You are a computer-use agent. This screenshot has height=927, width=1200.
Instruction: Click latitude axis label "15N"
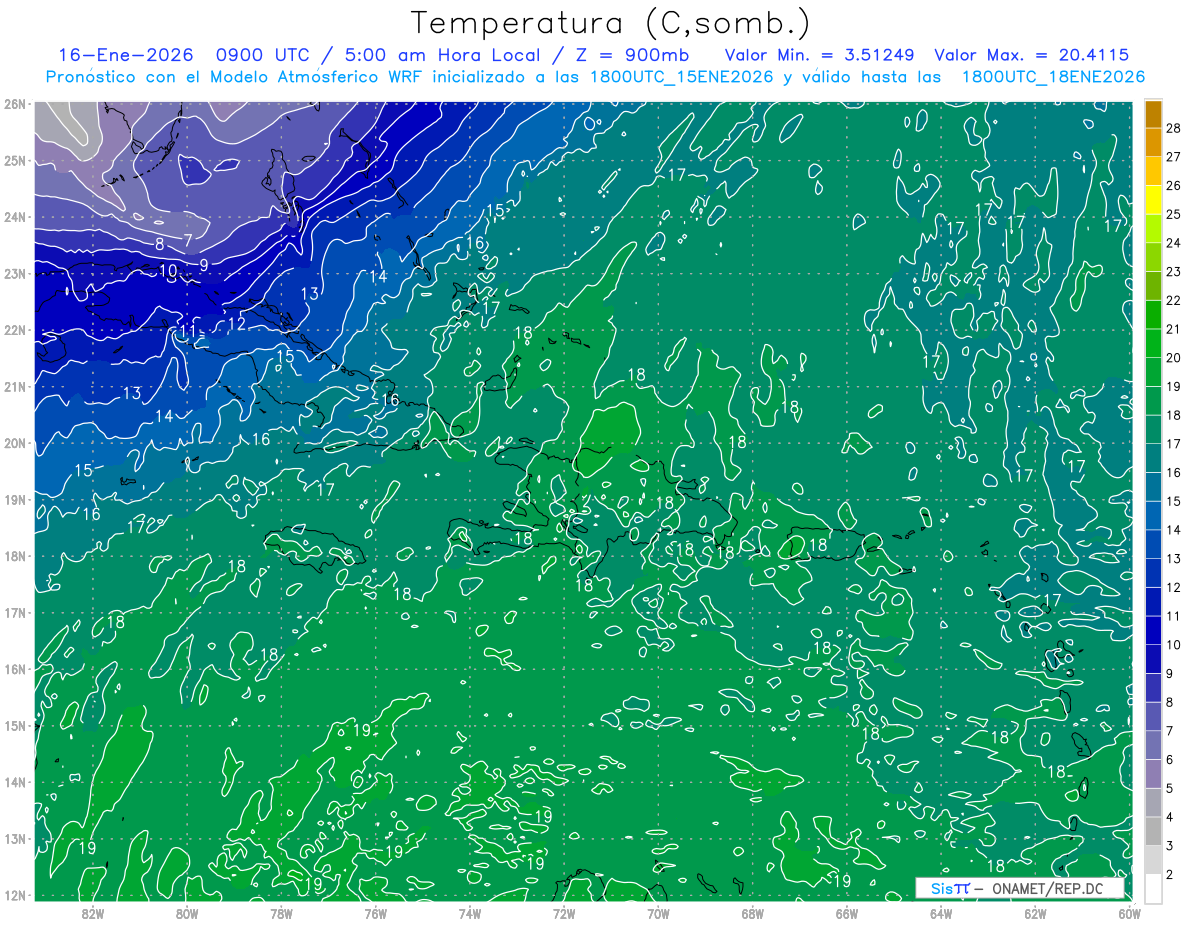pos(14,725)
